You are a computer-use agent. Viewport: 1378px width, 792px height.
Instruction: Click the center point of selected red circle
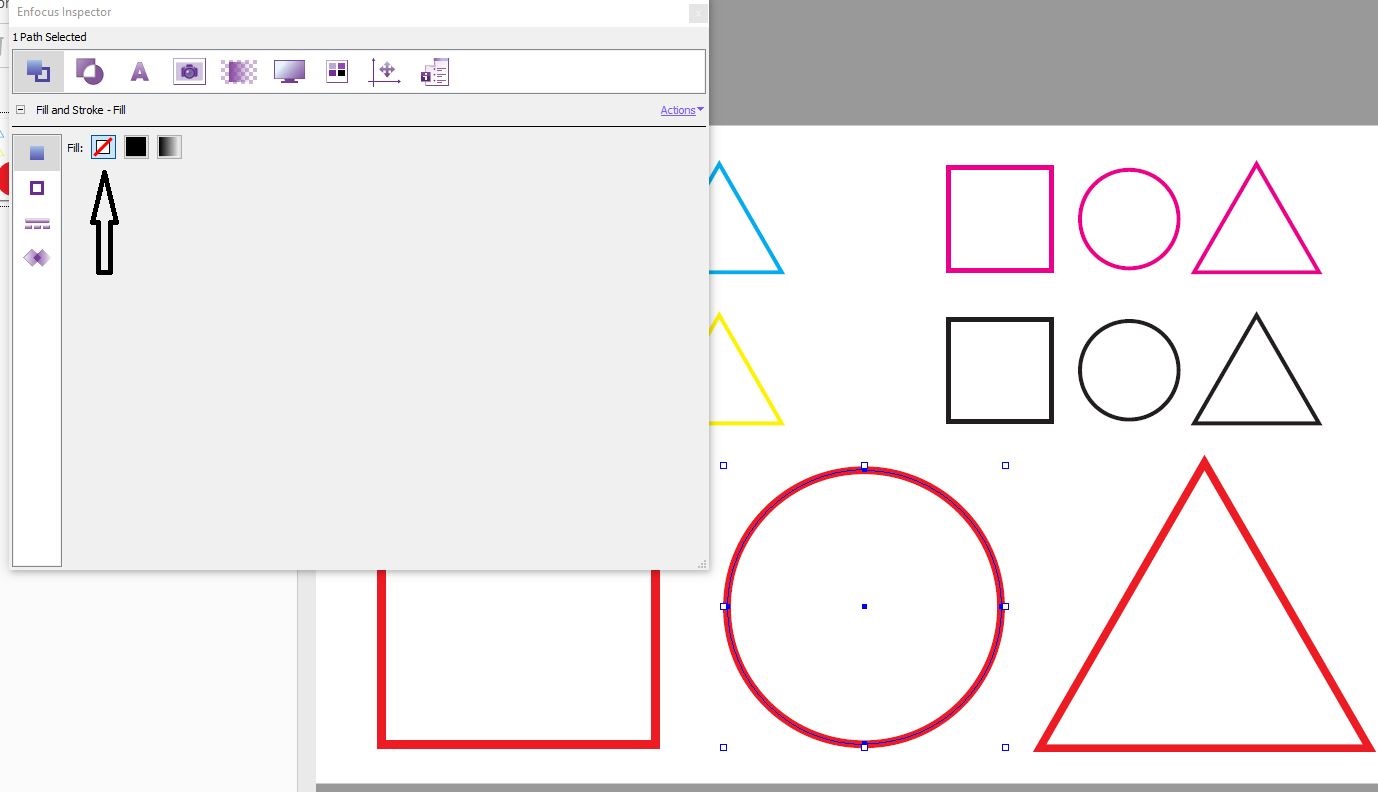[x=864, y=606]
